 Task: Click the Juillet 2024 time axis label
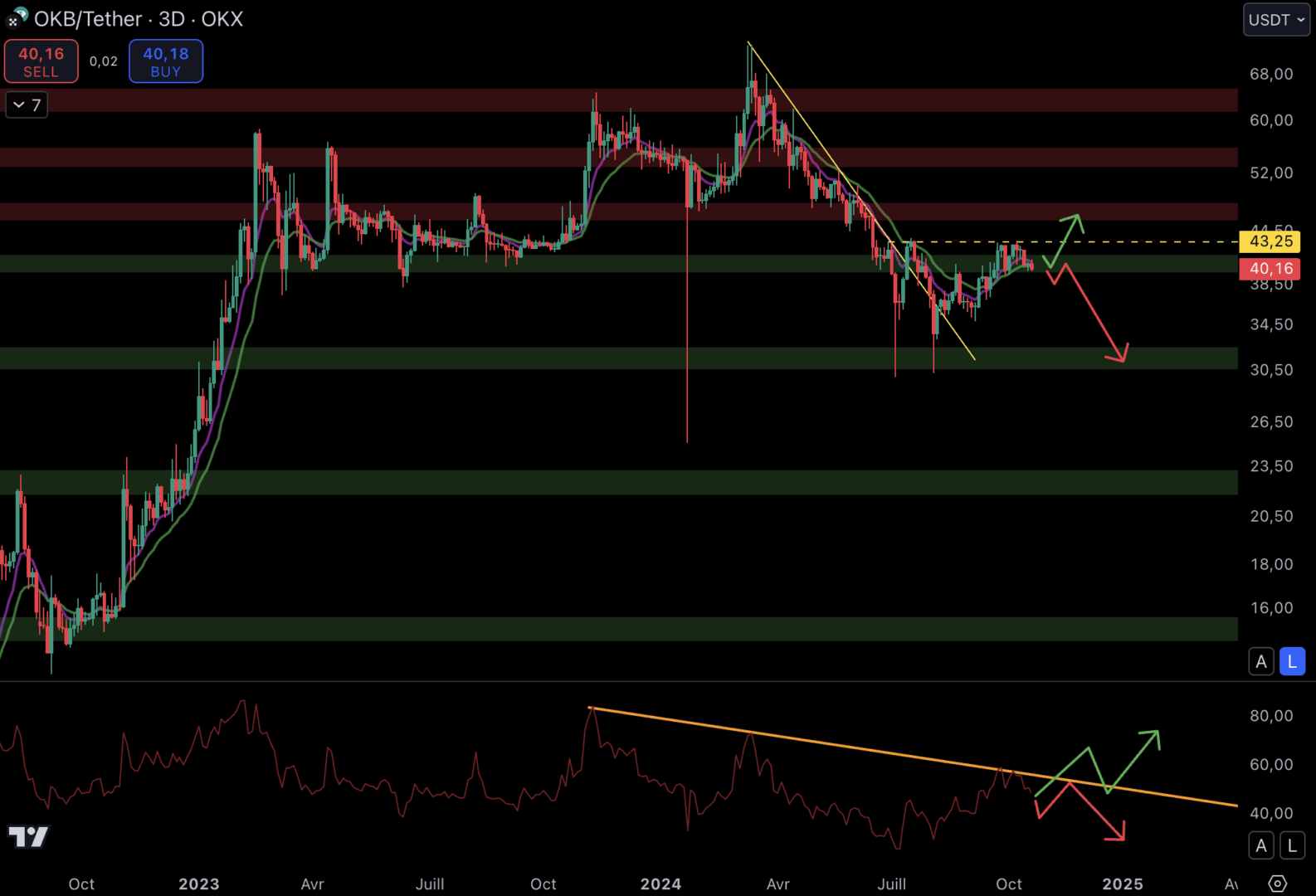[892, 884]
